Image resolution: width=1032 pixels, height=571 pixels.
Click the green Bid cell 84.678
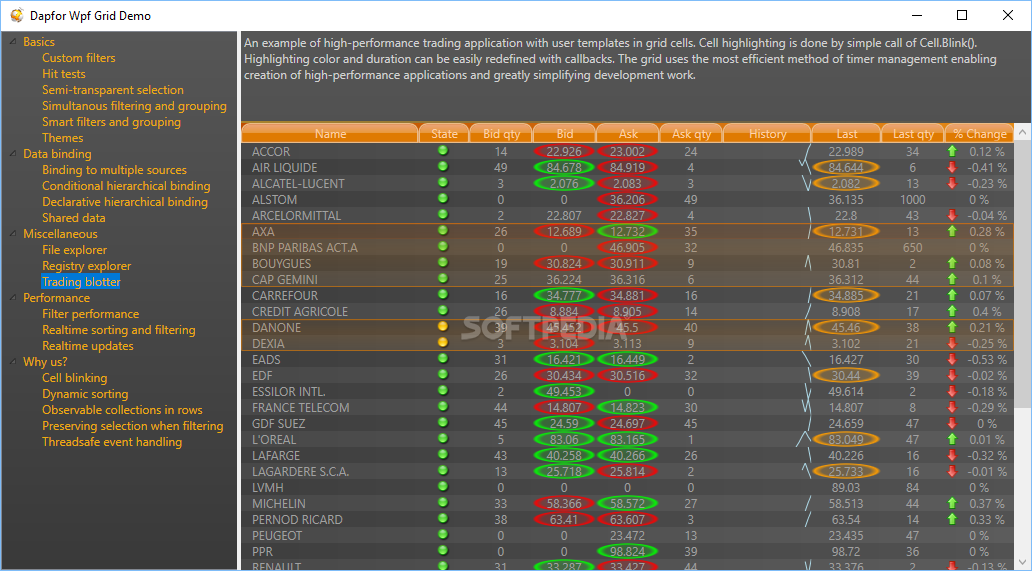click(563, 168)
